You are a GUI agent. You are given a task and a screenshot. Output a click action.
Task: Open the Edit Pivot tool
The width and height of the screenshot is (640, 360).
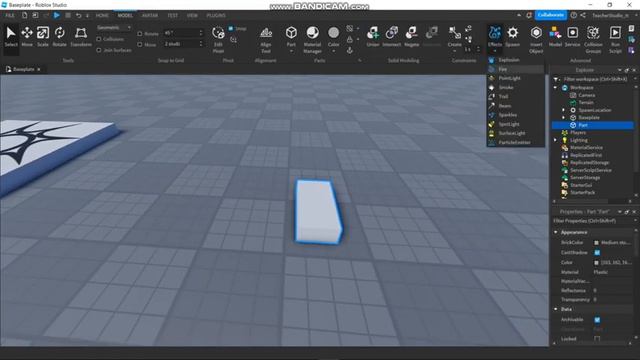[x=218, y=40]
